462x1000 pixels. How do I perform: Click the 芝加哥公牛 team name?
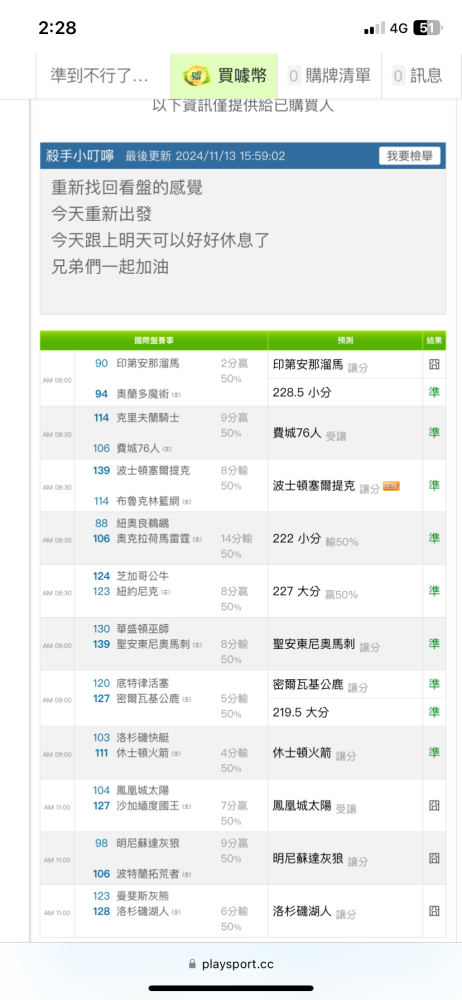click(143, 576)
